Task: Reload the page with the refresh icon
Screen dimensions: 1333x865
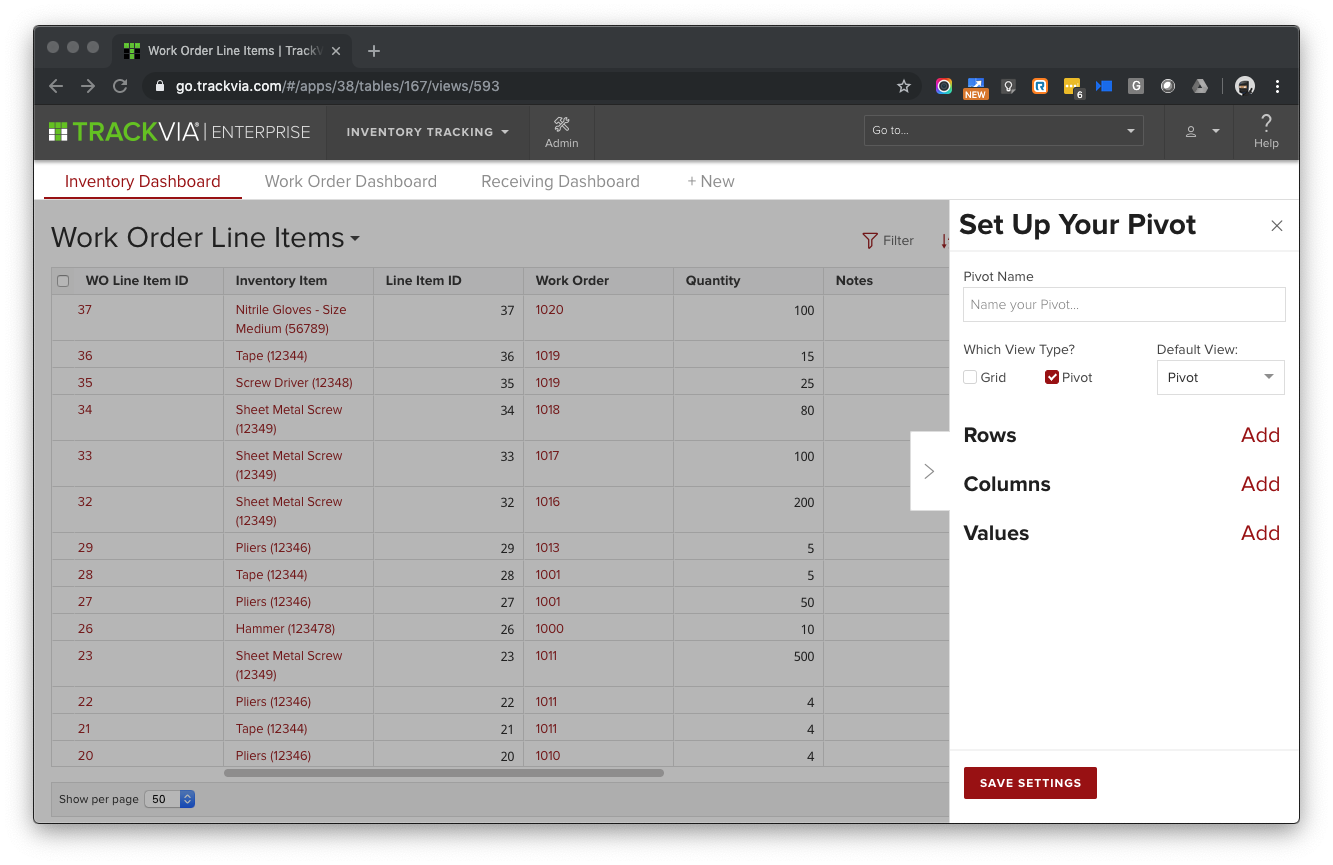Action: click(120, 87)
